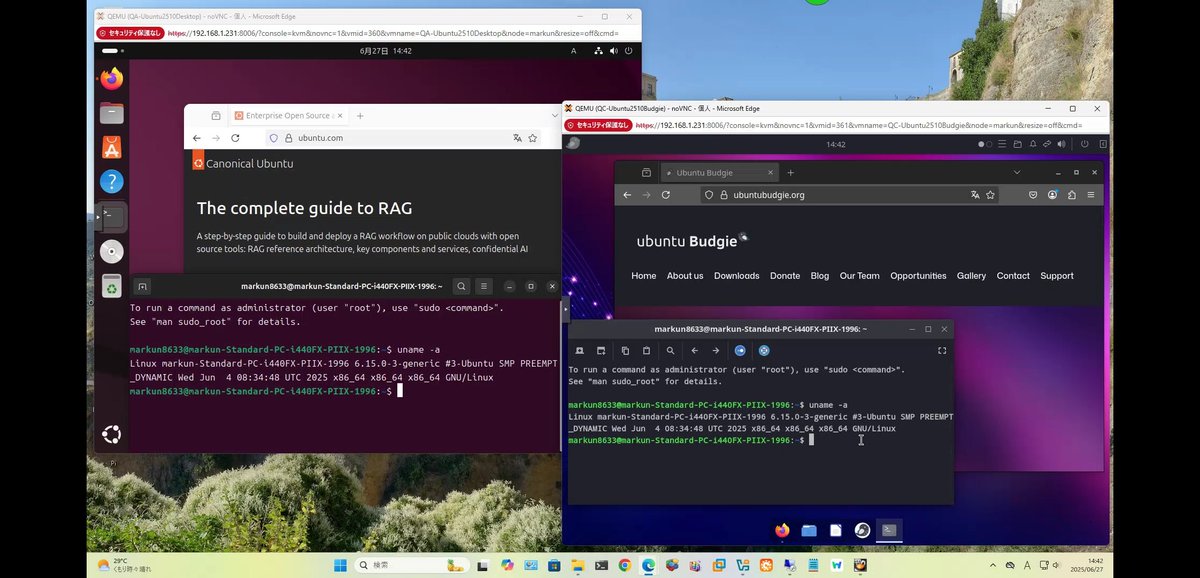
Task: Bookmark the ubuntu.com page with star
Action: coord(533,138)
